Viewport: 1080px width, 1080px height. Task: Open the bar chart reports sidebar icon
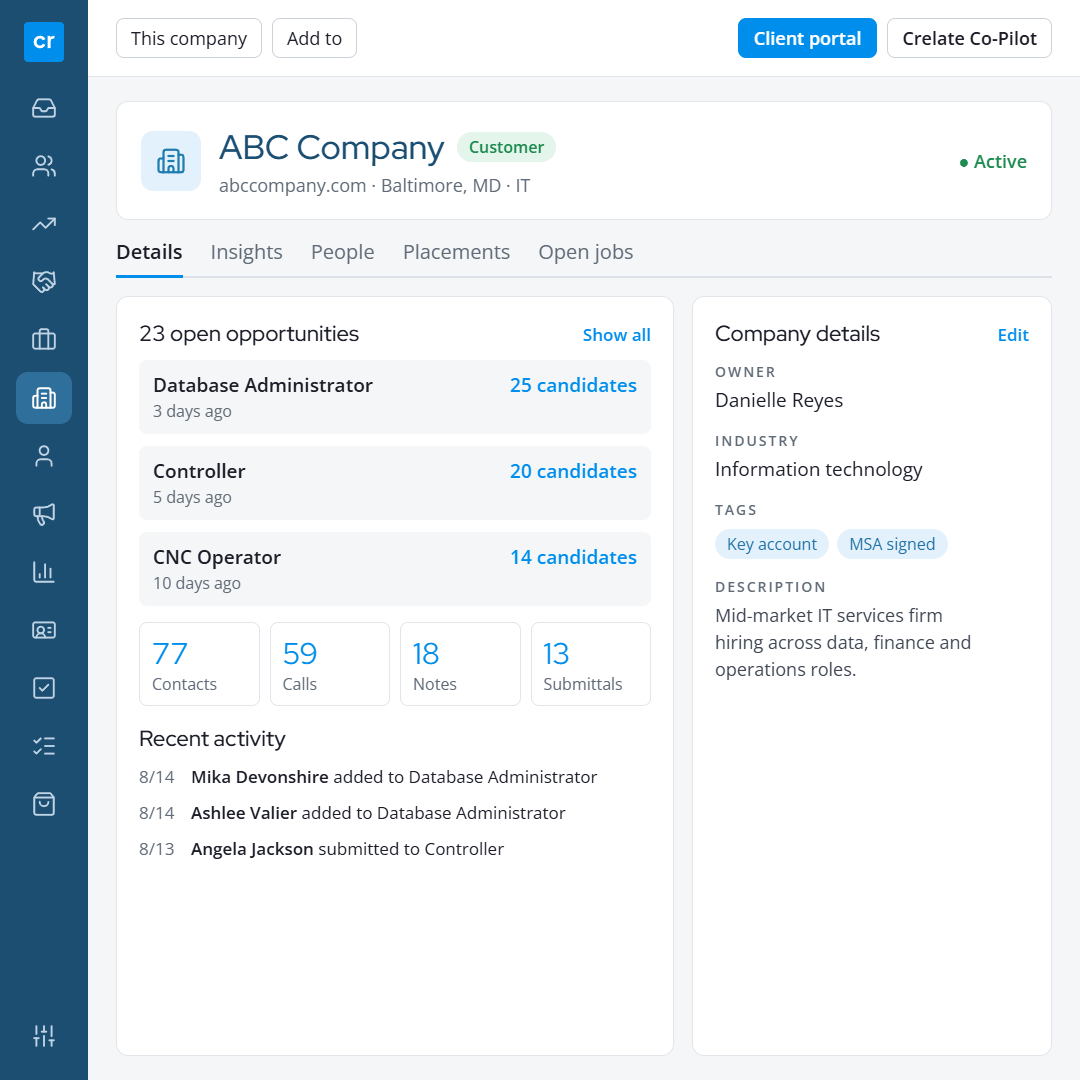(x=43, y=572)
